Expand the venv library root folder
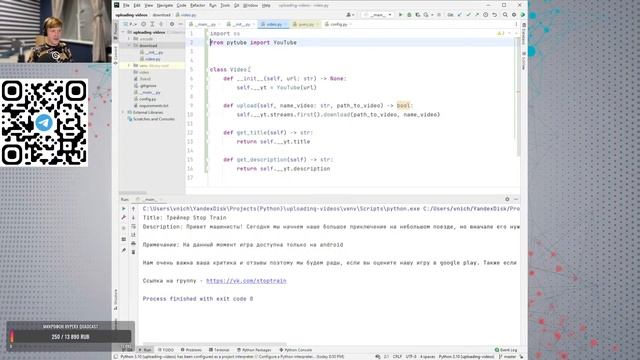This screenshot has height=360, width=640. [x=129, y=65]
